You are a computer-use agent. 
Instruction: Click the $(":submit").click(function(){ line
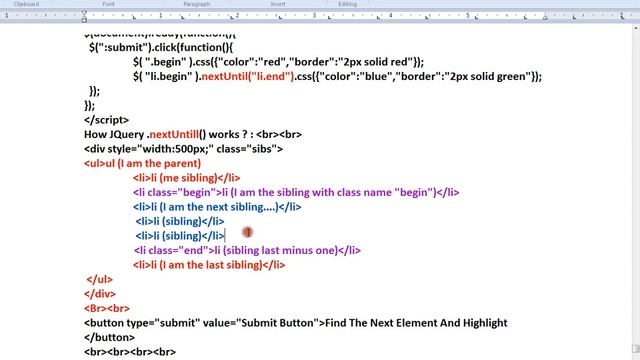click(x=161, y=47)
